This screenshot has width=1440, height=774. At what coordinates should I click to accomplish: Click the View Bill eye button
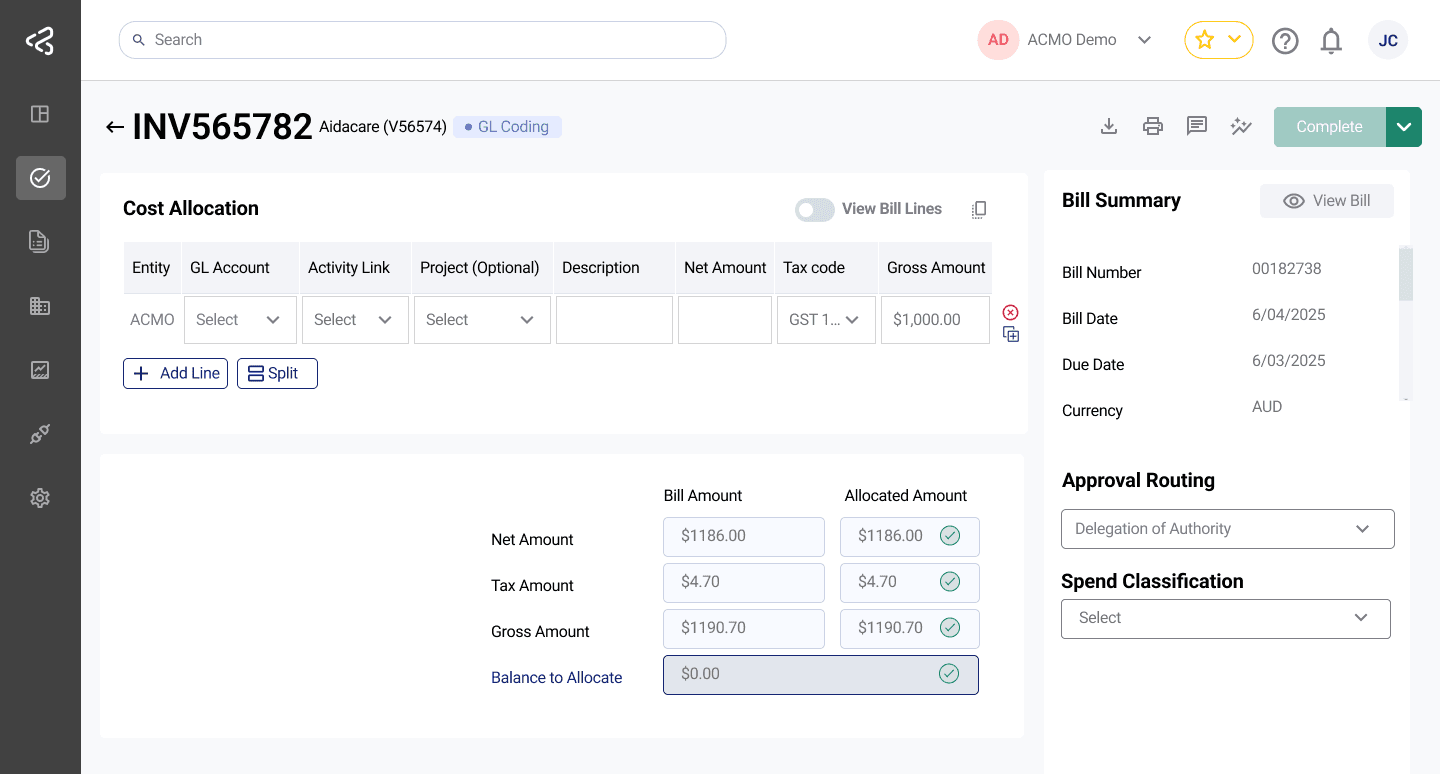(1326, 201)
